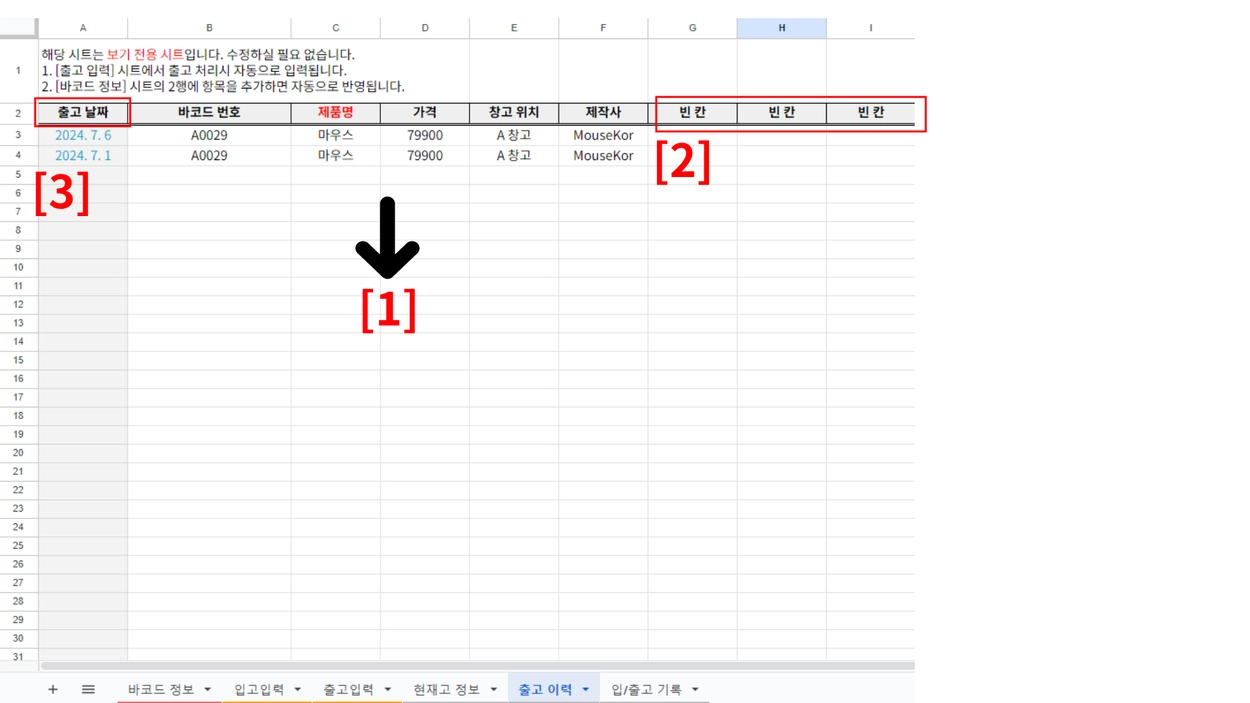1250x703 pixels.
Task: Open the 출고 이력 tab menu arrow
Action: click(586, 689)
